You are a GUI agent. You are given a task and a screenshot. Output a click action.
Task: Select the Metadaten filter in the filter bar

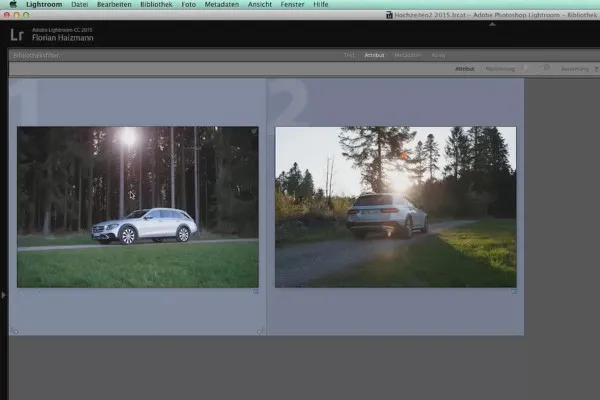click(407, 56)
